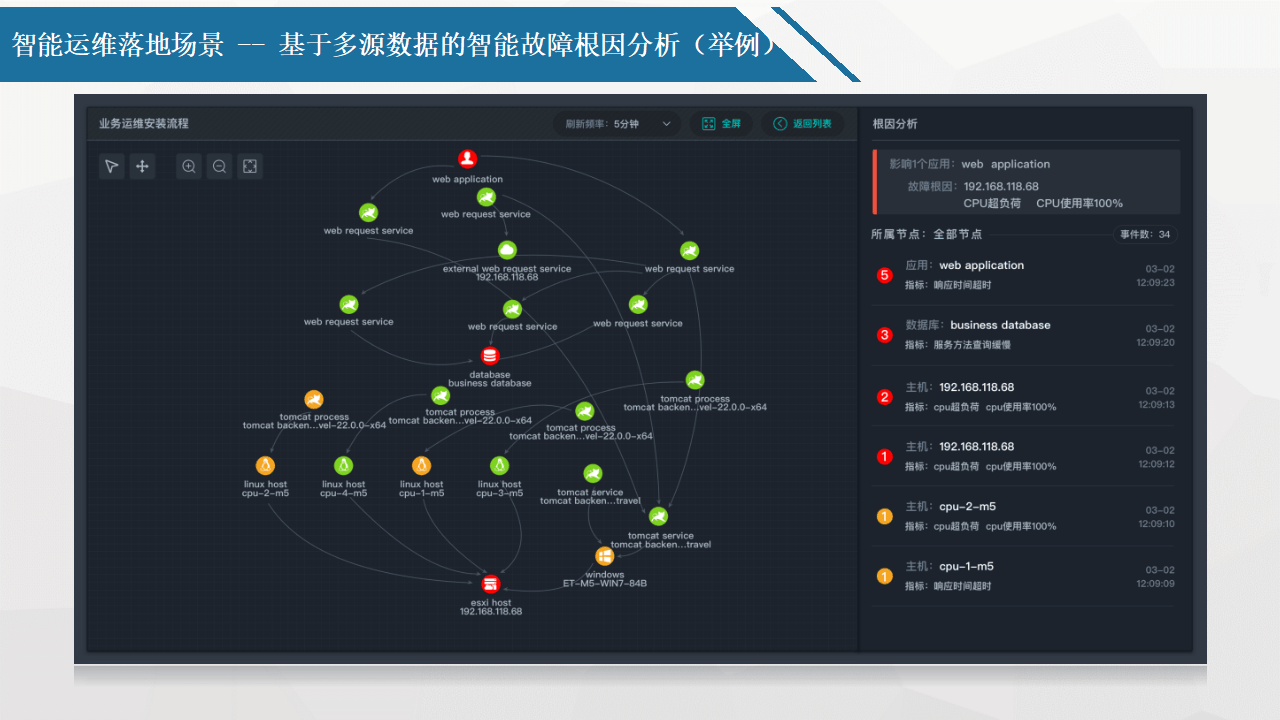The width and height of the screenshot is (1280, 720).
Task: Select the red esxi host node
Action: click(x=490, y=584)
